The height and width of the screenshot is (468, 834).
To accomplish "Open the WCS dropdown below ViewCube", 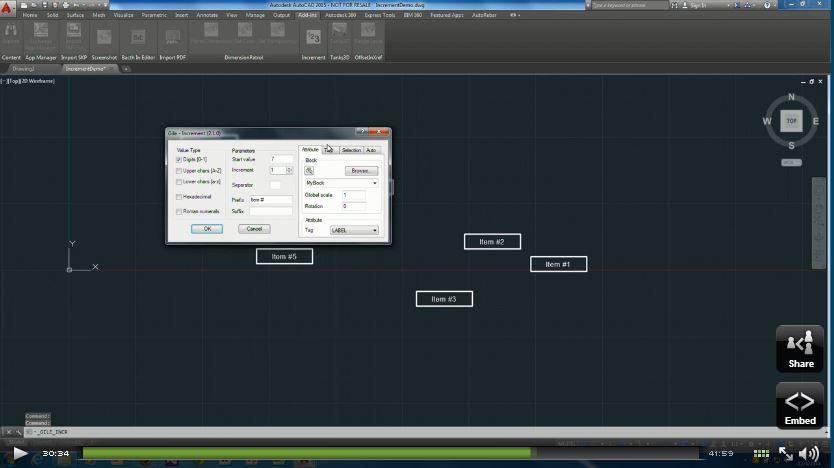I will (x=791, y=162).
